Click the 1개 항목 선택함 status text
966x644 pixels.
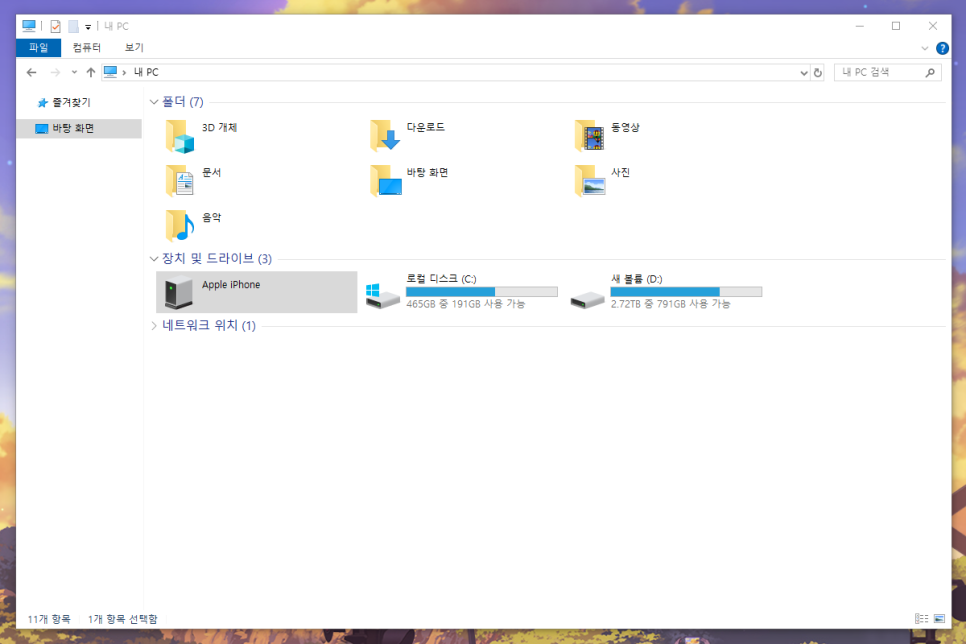123,619
